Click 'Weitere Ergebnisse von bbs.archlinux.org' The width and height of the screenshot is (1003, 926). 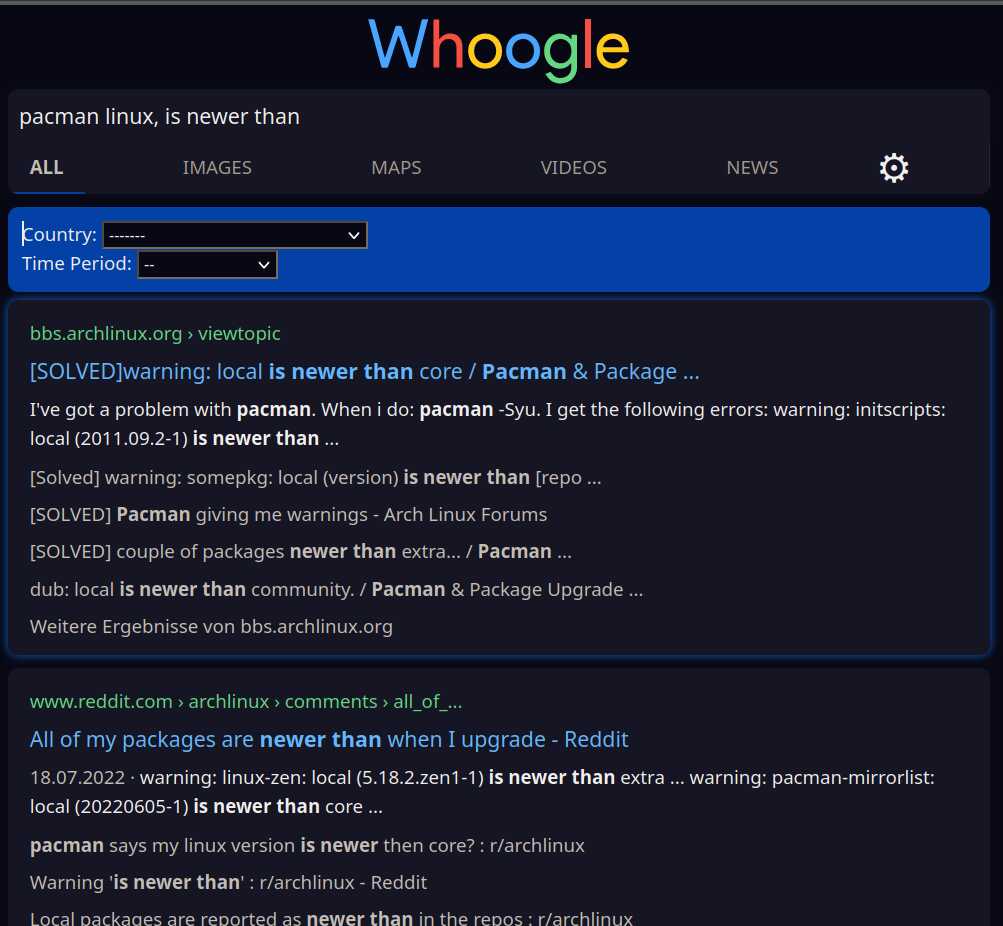211,626
